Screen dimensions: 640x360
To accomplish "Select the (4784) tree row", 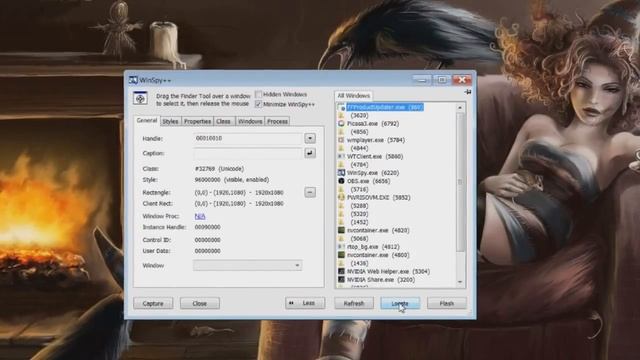I will [x=359, y=164].
